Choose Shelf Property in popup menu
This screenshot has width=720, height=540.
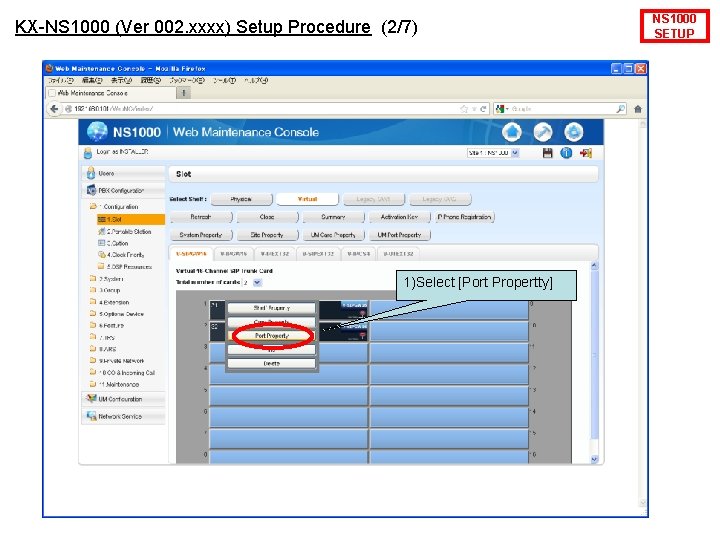pyautogui.click(x=271, y=308)
